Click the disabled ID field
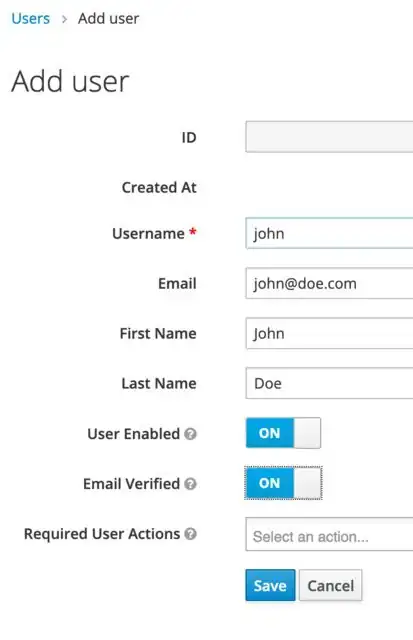 pos(329,137)
